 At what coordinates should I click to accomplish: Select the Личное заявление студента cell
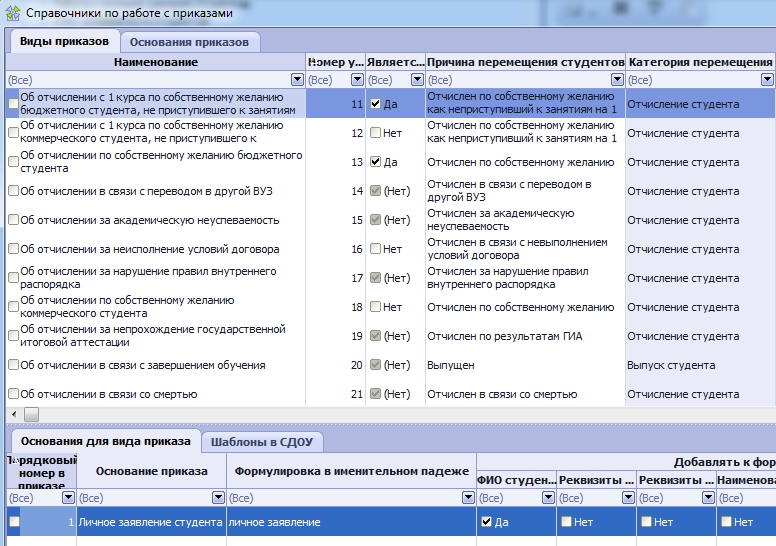(151, 522)
